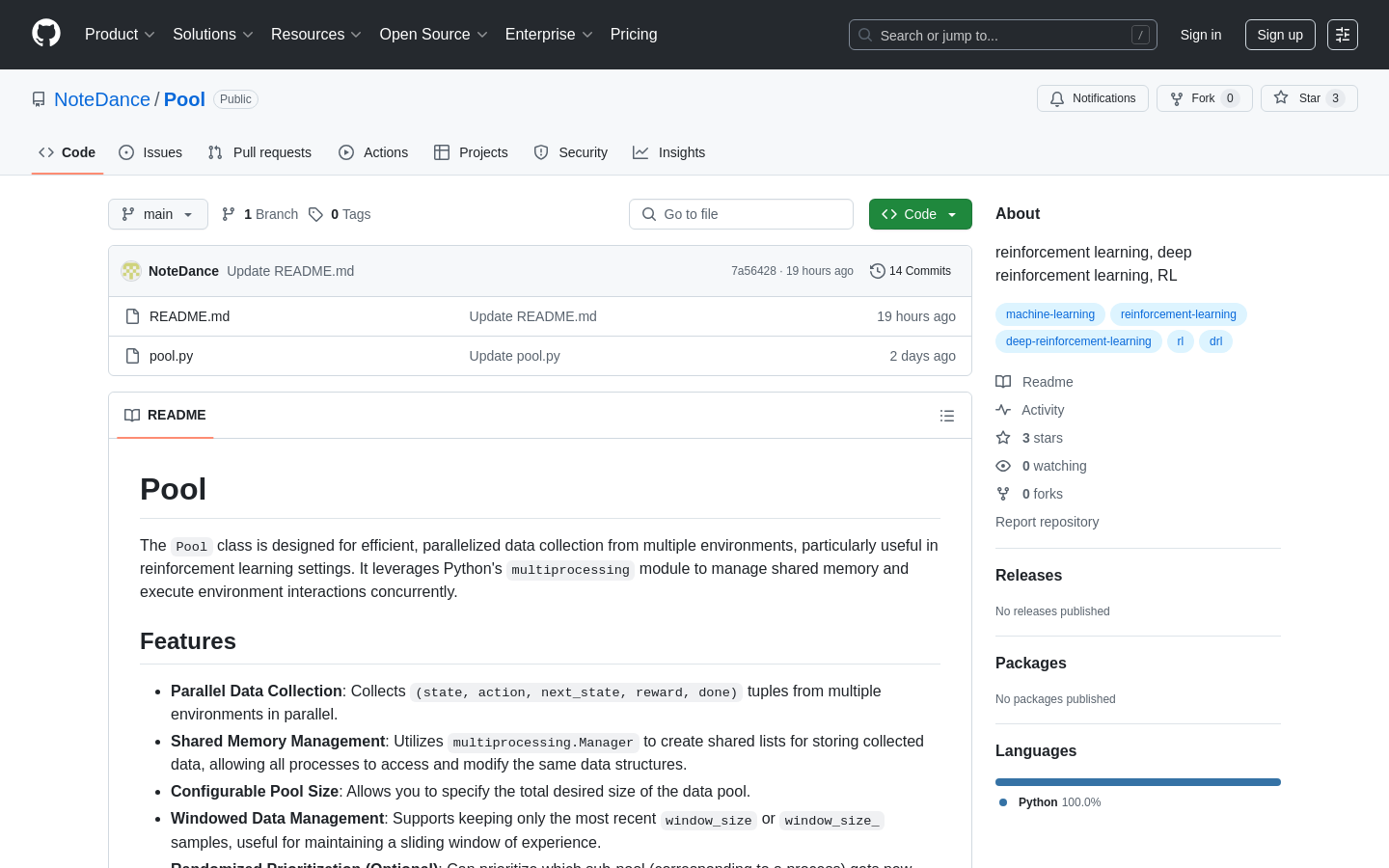1389x868 pixels.
Task: Open the green Code dropdown button
Action: [x=920, y=214]
